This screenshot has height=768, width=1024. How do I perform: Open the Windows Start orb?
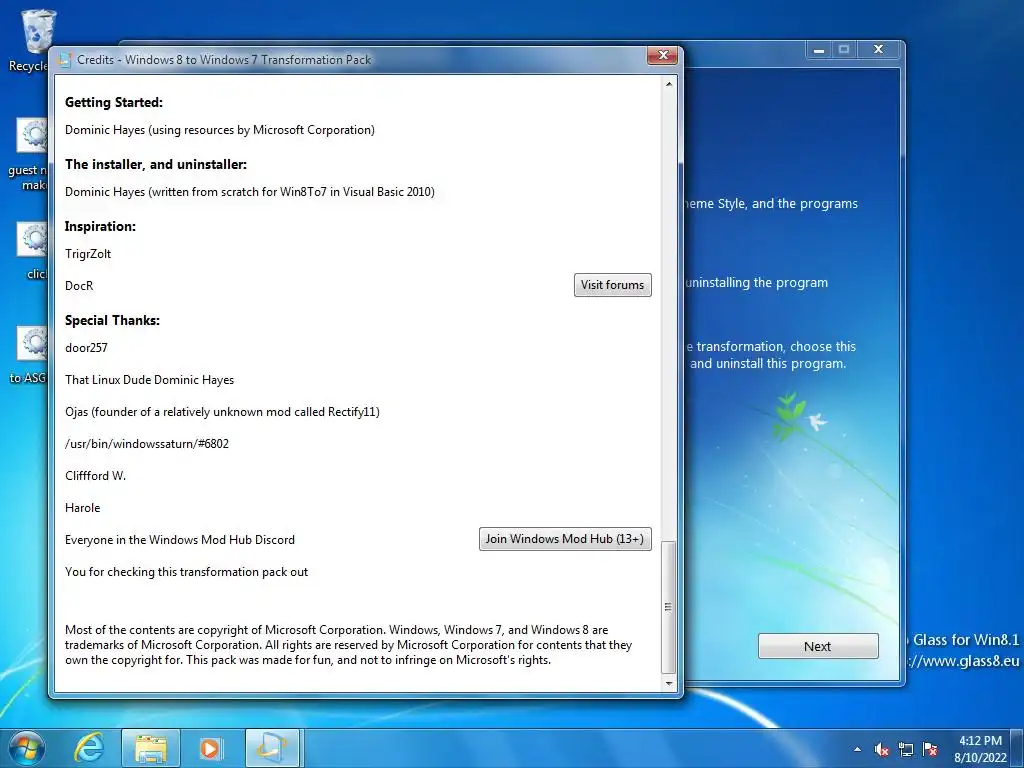point(26,748)
